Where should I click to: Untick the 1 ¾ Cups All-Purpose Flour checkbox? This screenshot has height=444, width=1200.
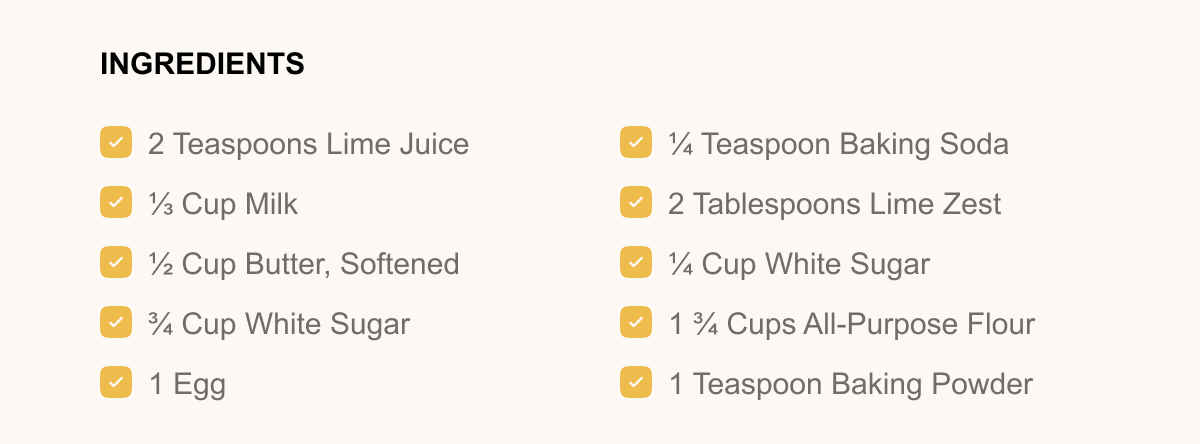tap(636, 322)
